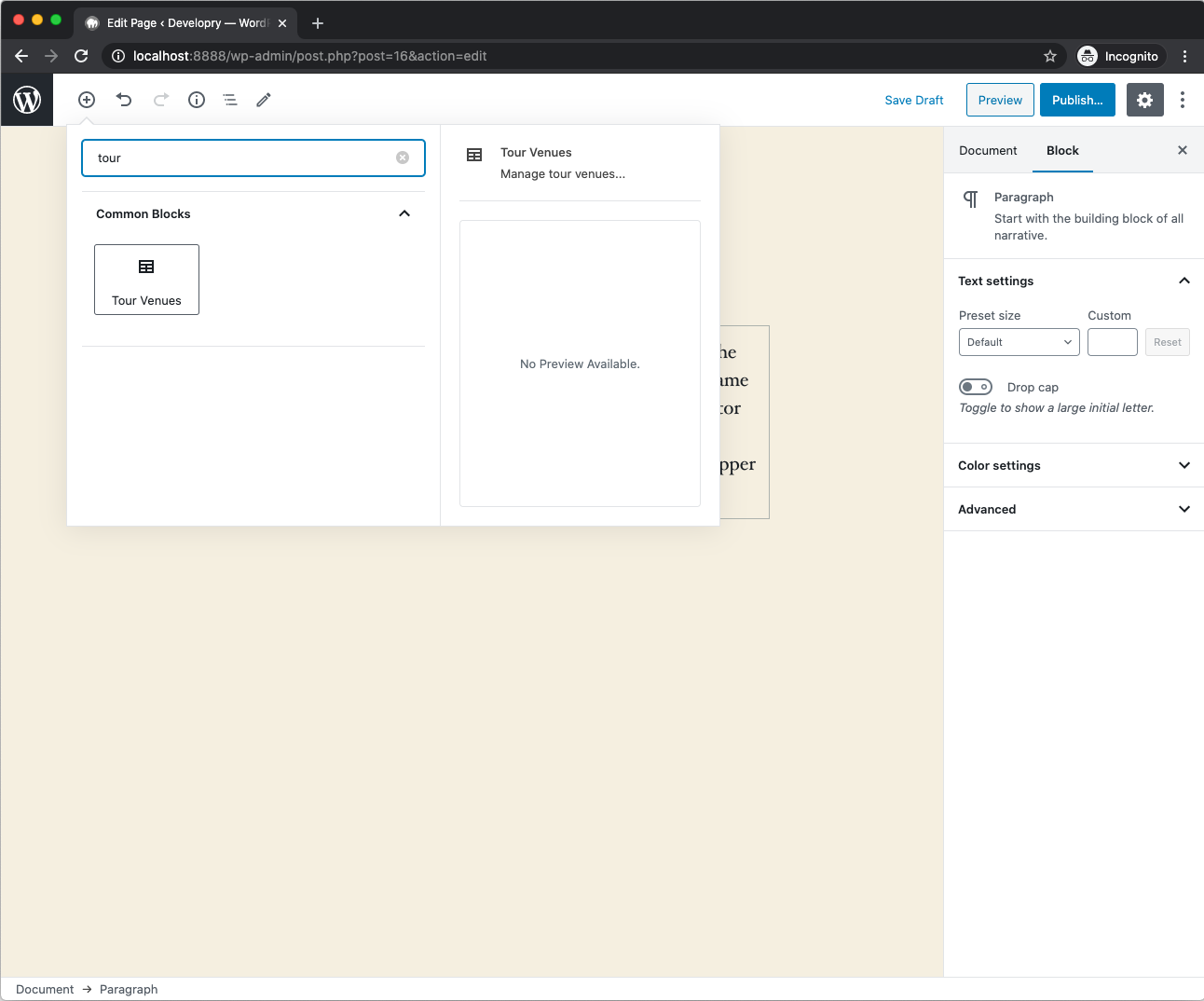This screenshot has width=1204, height=1001.
Task: Enable the Drop cap toggle
Action: (976, 387)
